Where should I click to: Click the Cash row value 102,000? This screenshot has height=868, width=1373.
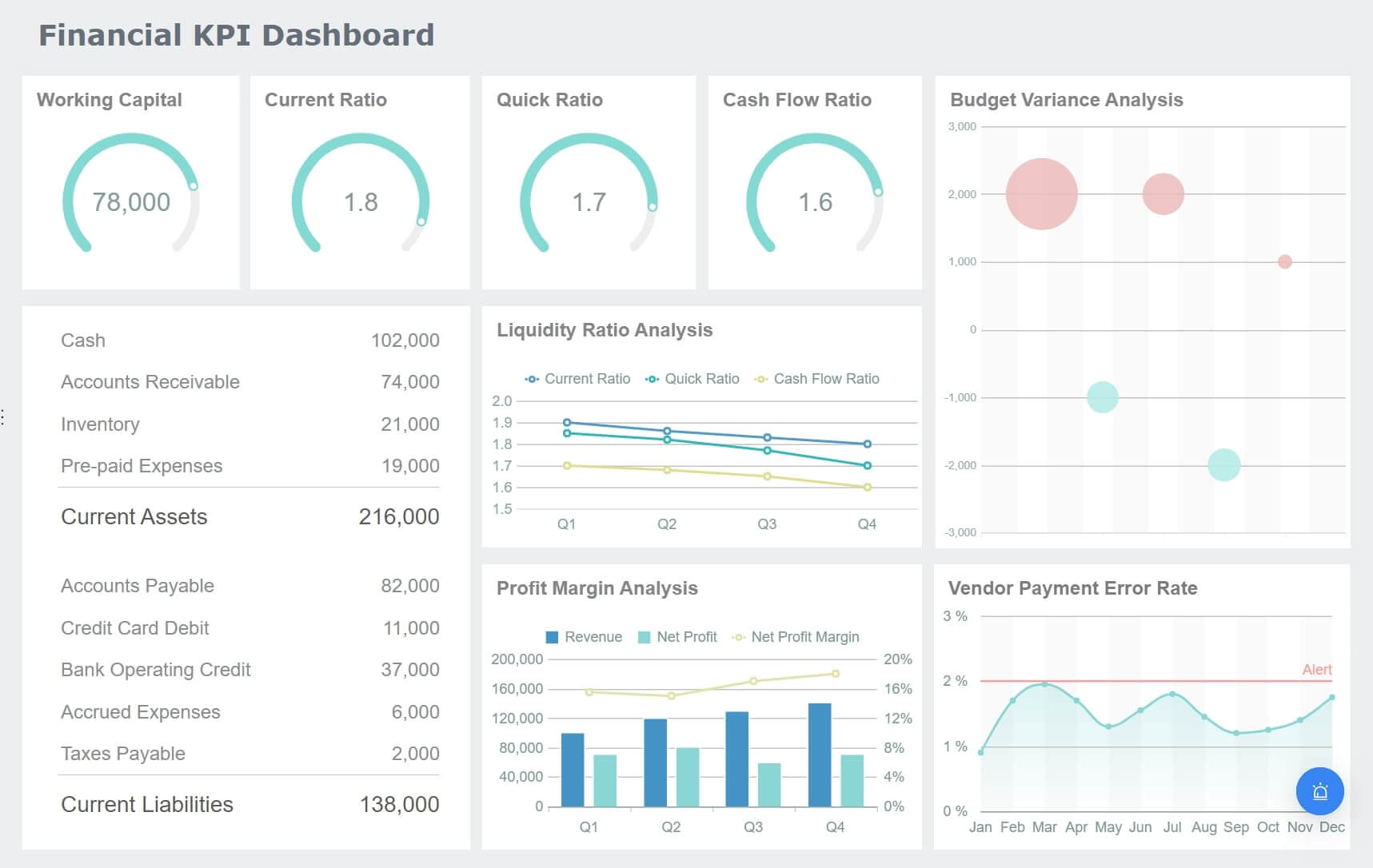(x=405, y=340)
